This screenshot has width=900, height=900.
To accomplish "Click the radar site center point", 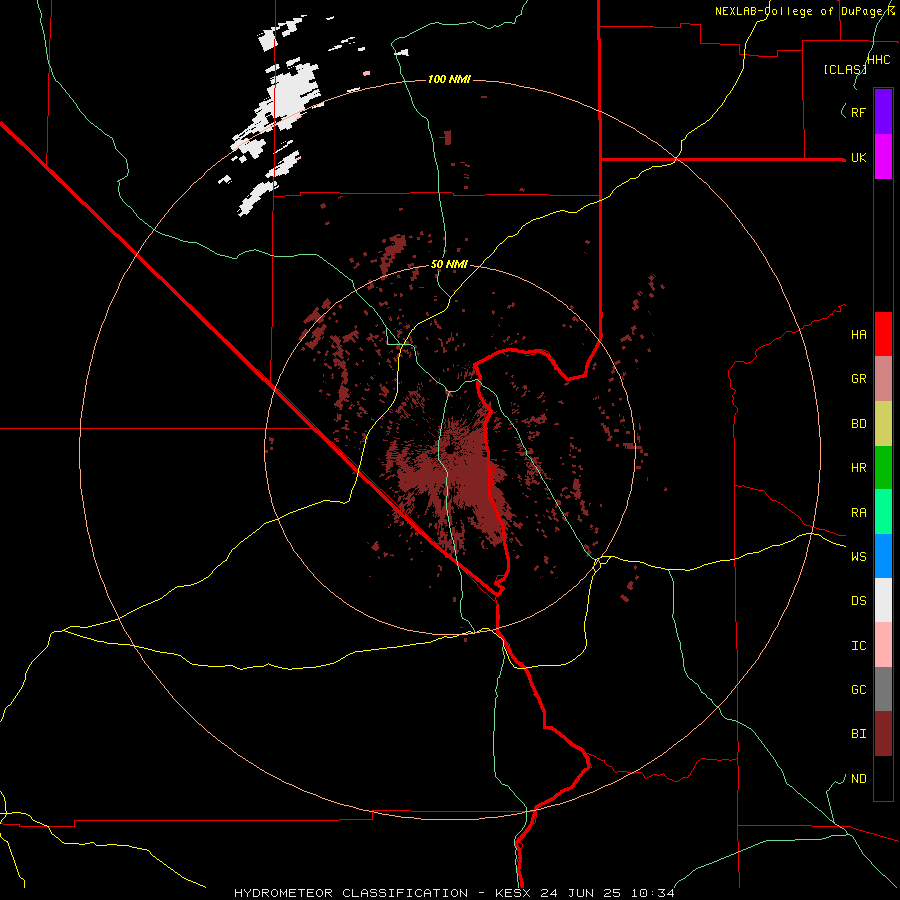I will [x=450, y=449].
